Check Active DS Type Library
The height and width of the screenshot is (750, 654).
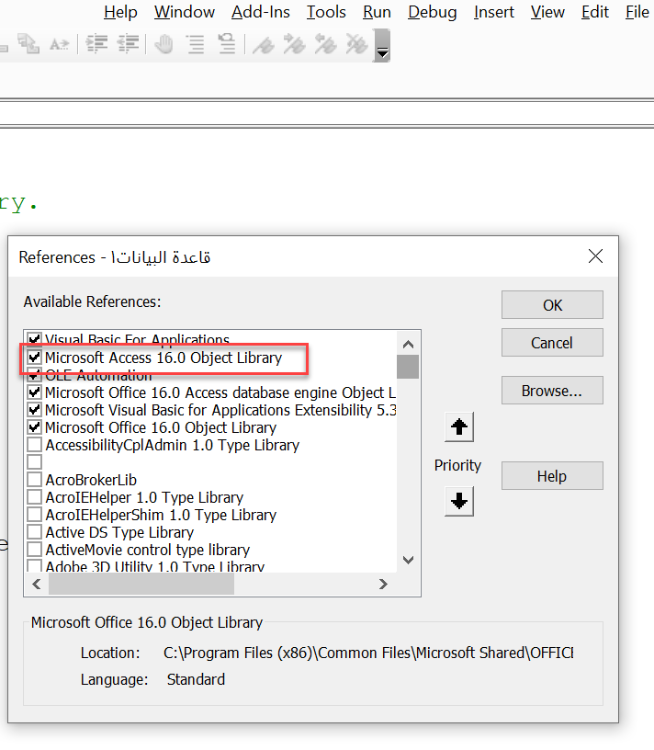pyautogui.click(x=34, y=532)
